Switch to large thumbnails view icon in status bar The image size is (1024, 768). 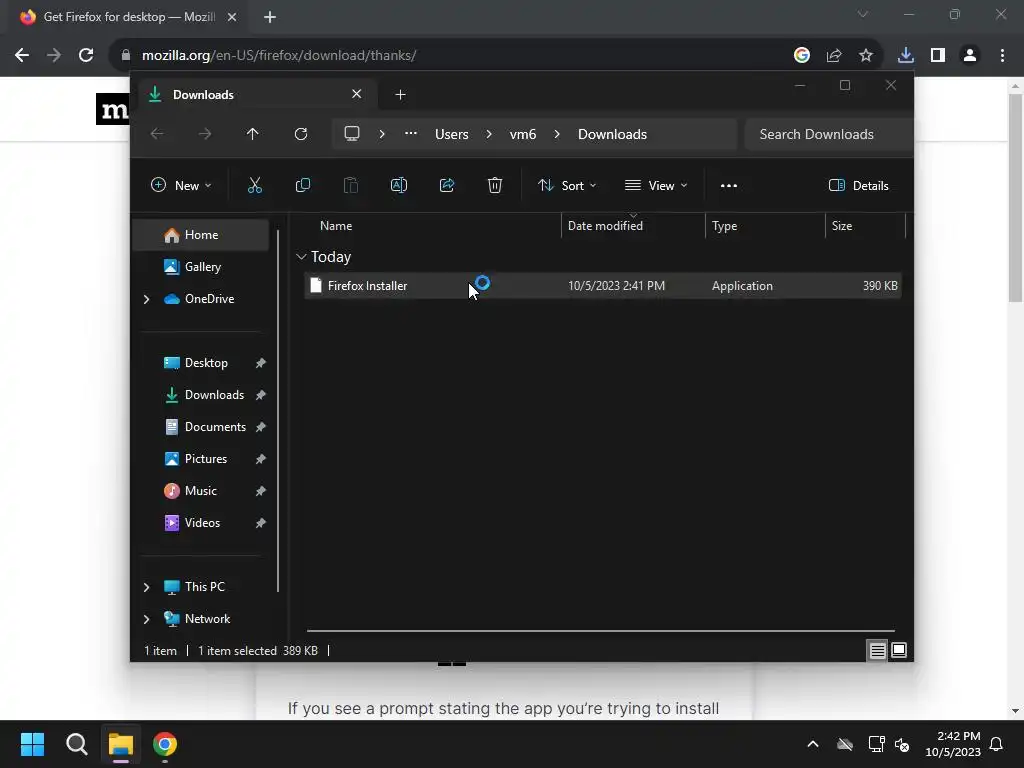coord(899,650)
